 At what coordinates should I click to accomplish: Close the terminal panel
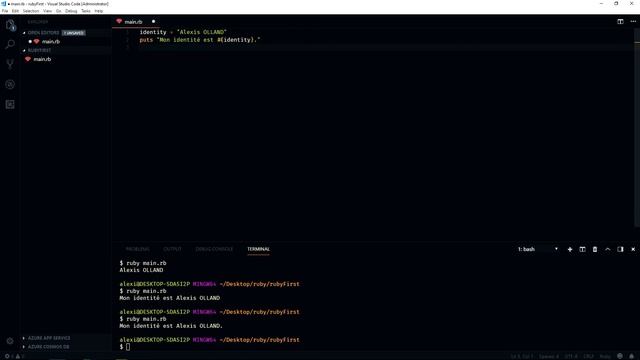633,249
